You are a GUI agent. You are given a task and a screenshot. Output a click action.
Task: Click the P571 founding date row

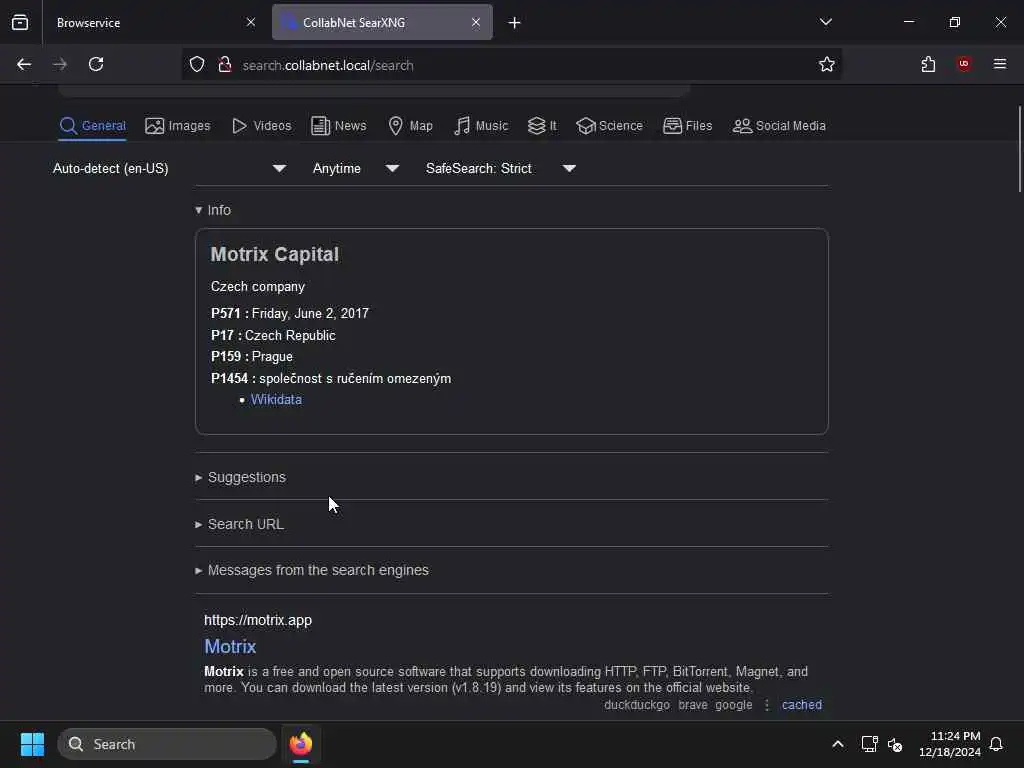290,313
